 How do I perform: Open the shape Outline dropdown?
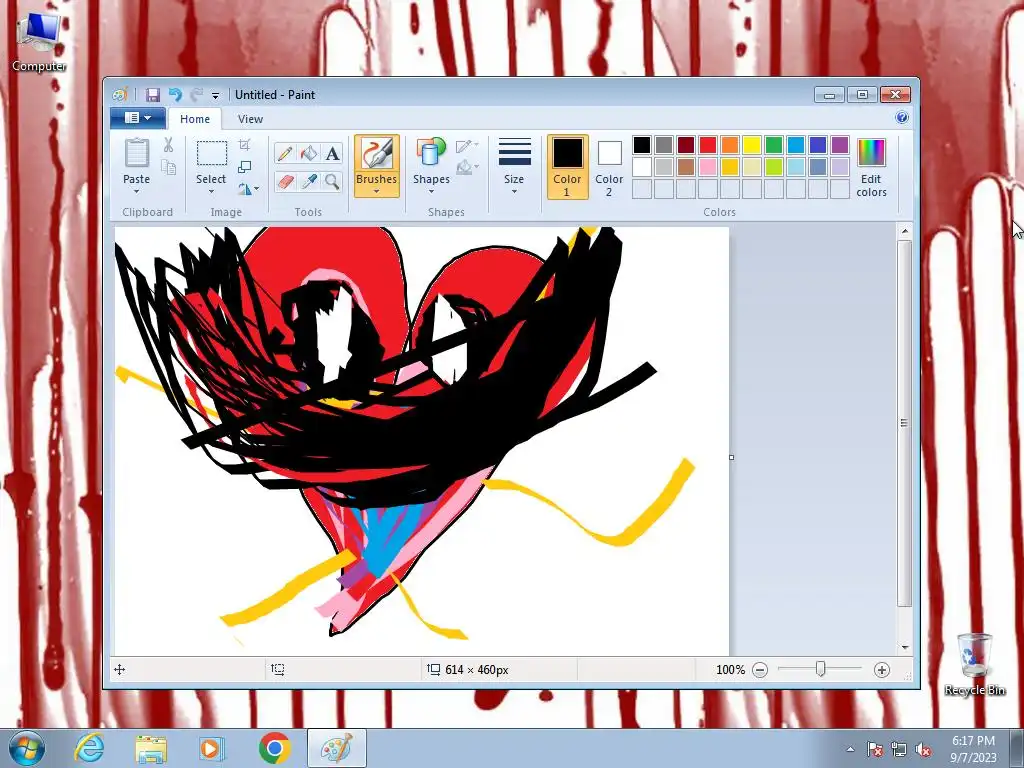click(468, 145)
